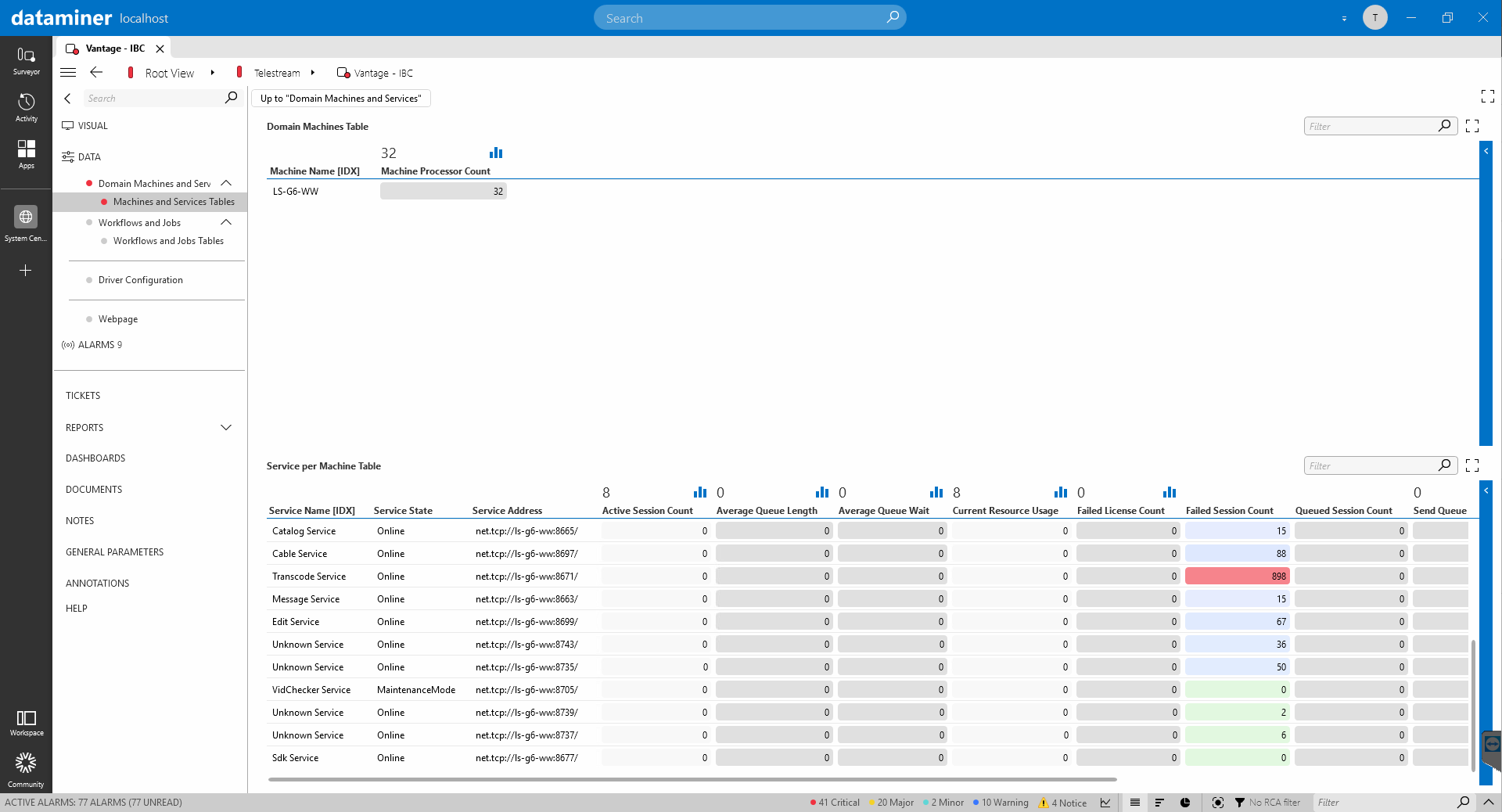Click the search magnifier in the top search bar
This screenshot has height=812, width=1502.
[893, 17]
